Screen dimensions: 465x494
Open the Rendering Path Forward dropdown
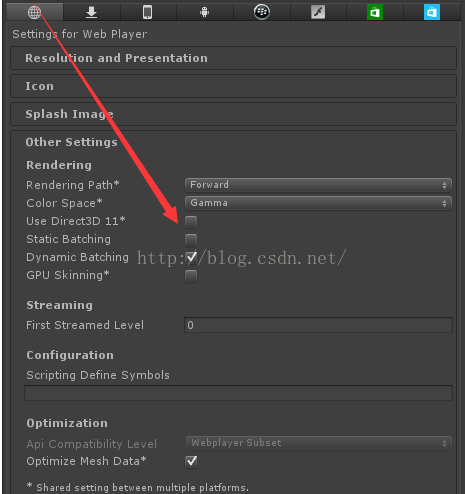pyautogui.click(x=318, y=185)
